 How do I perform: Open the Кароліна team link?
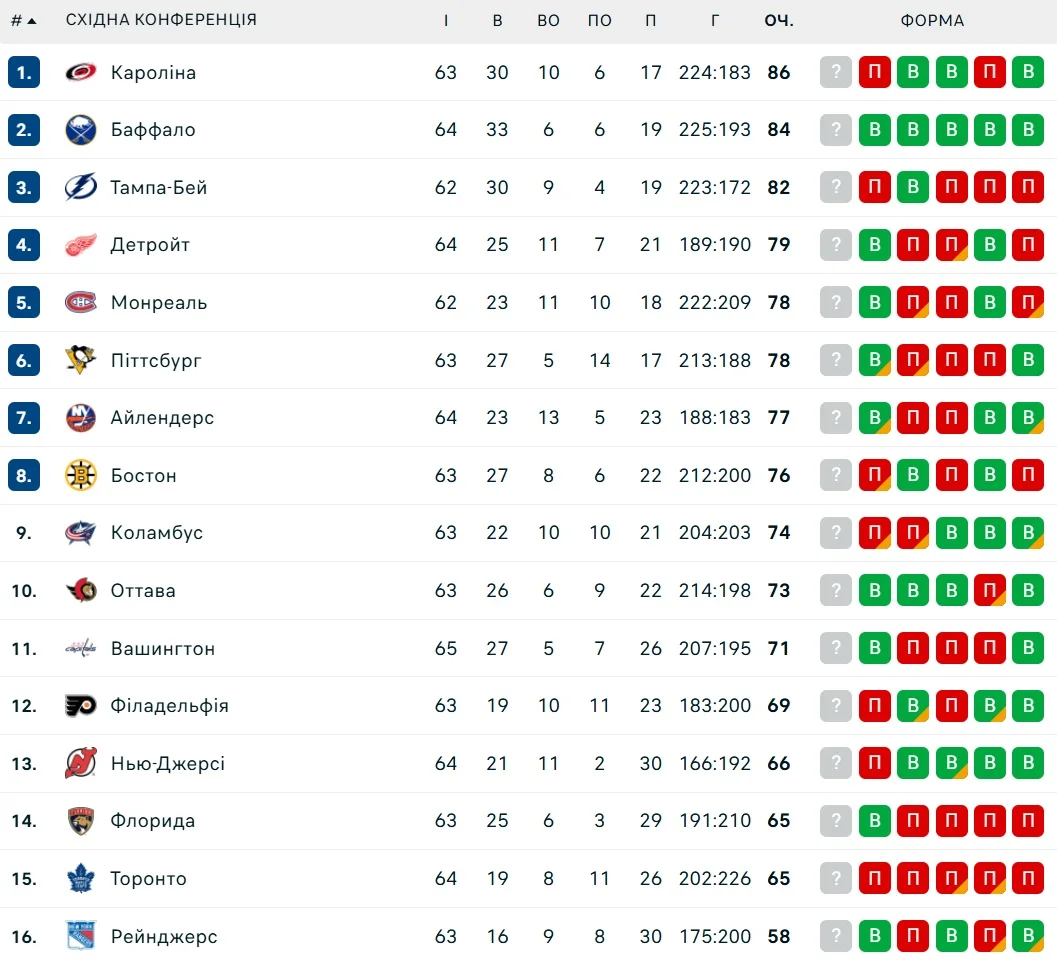coord(153,72)
